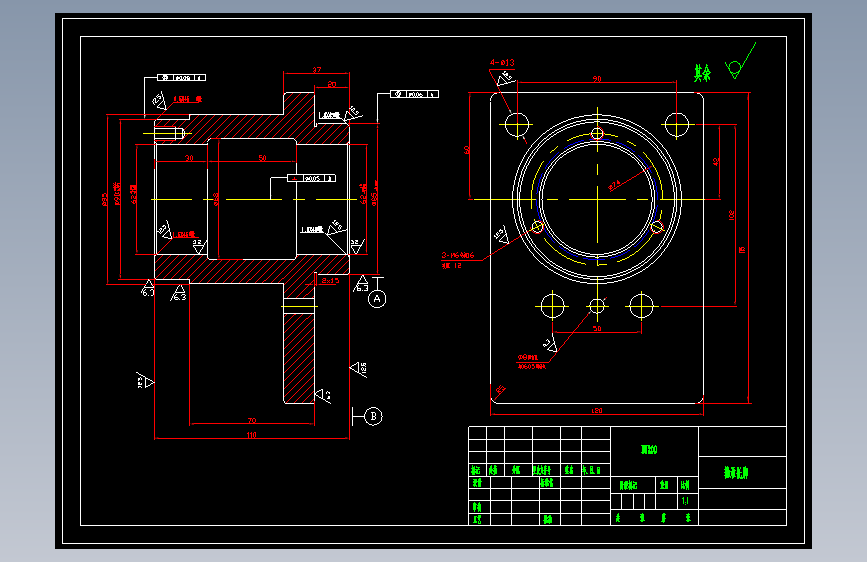Select the tapped hole in section view
The height and width of the screenshot is (562, 867).
coord(169,133)
